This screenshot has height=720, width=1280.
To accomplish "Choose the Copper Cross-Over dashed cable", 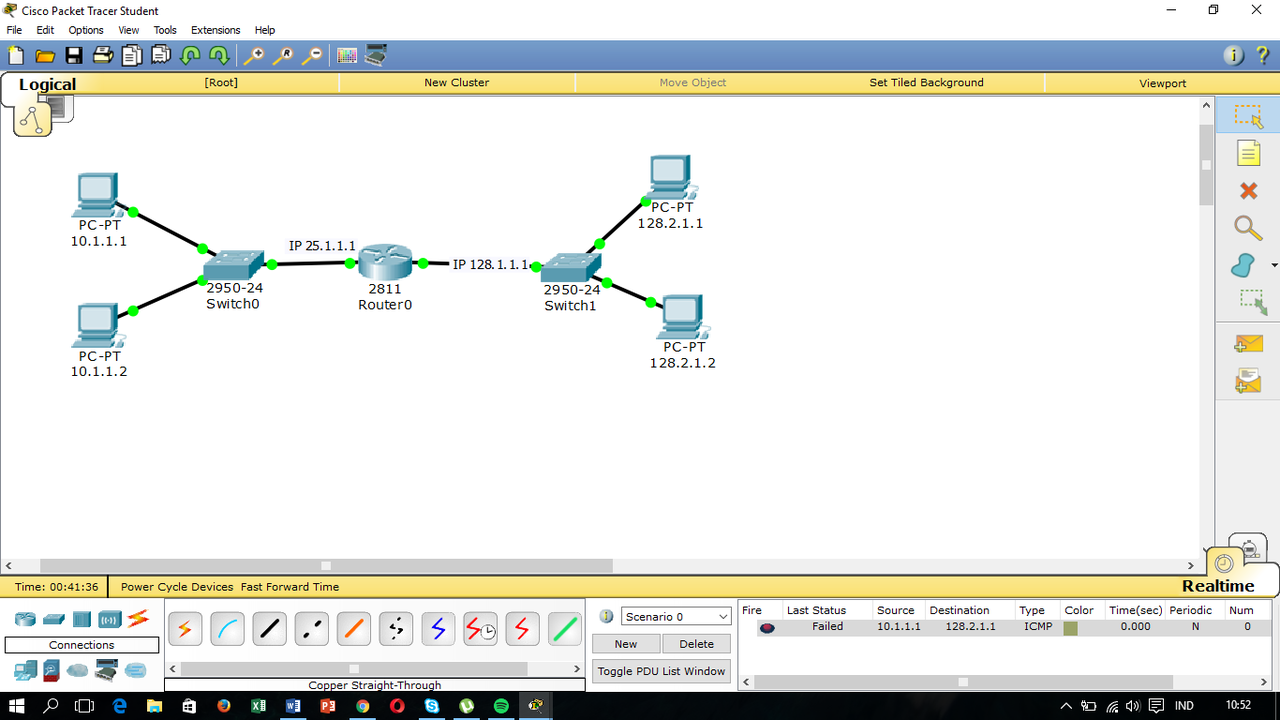I will pyautogui.click(x=312, y=629).
